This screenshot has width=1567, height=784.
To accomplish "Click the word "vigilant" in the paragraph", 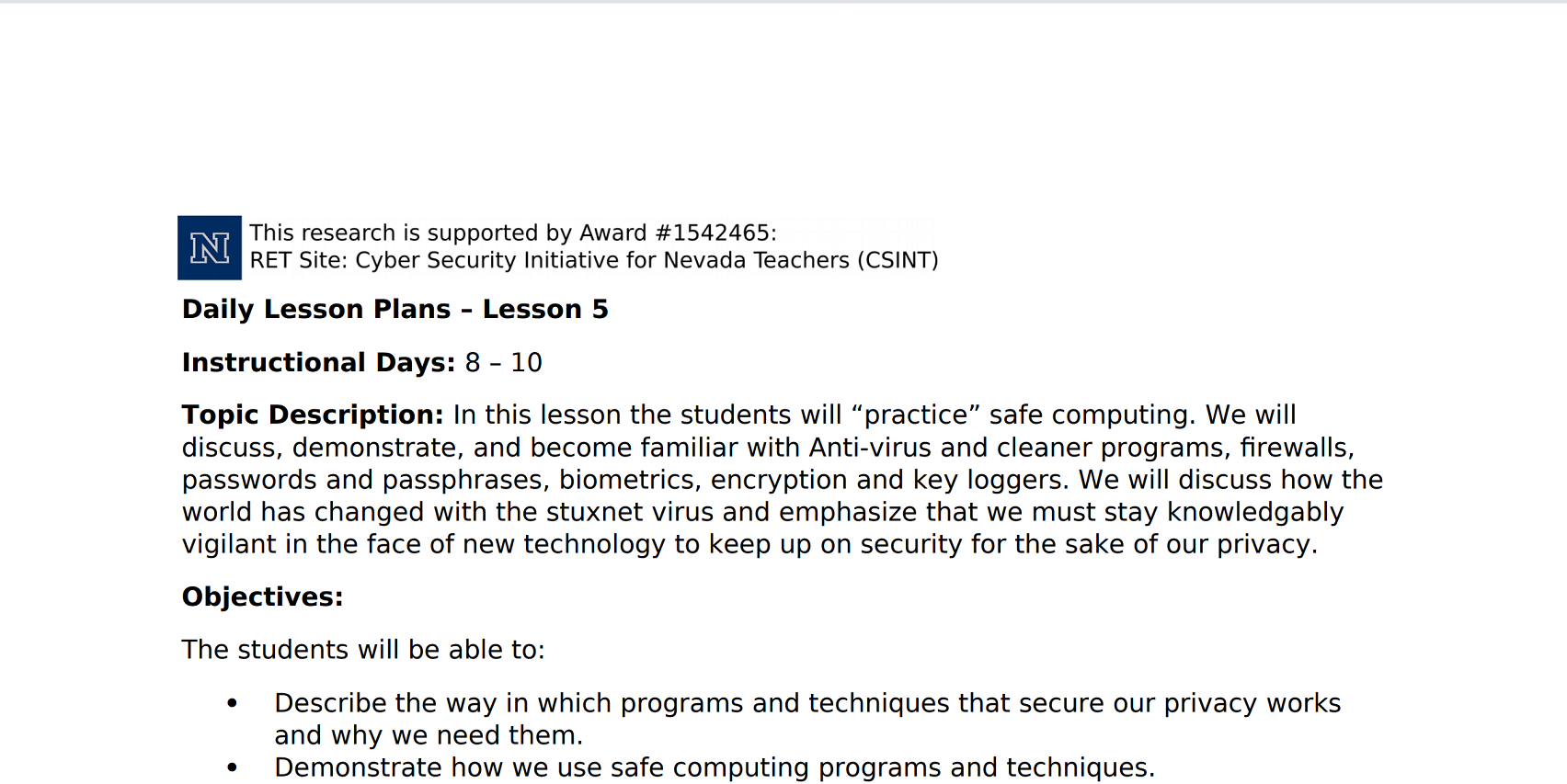I will (229, 544).
